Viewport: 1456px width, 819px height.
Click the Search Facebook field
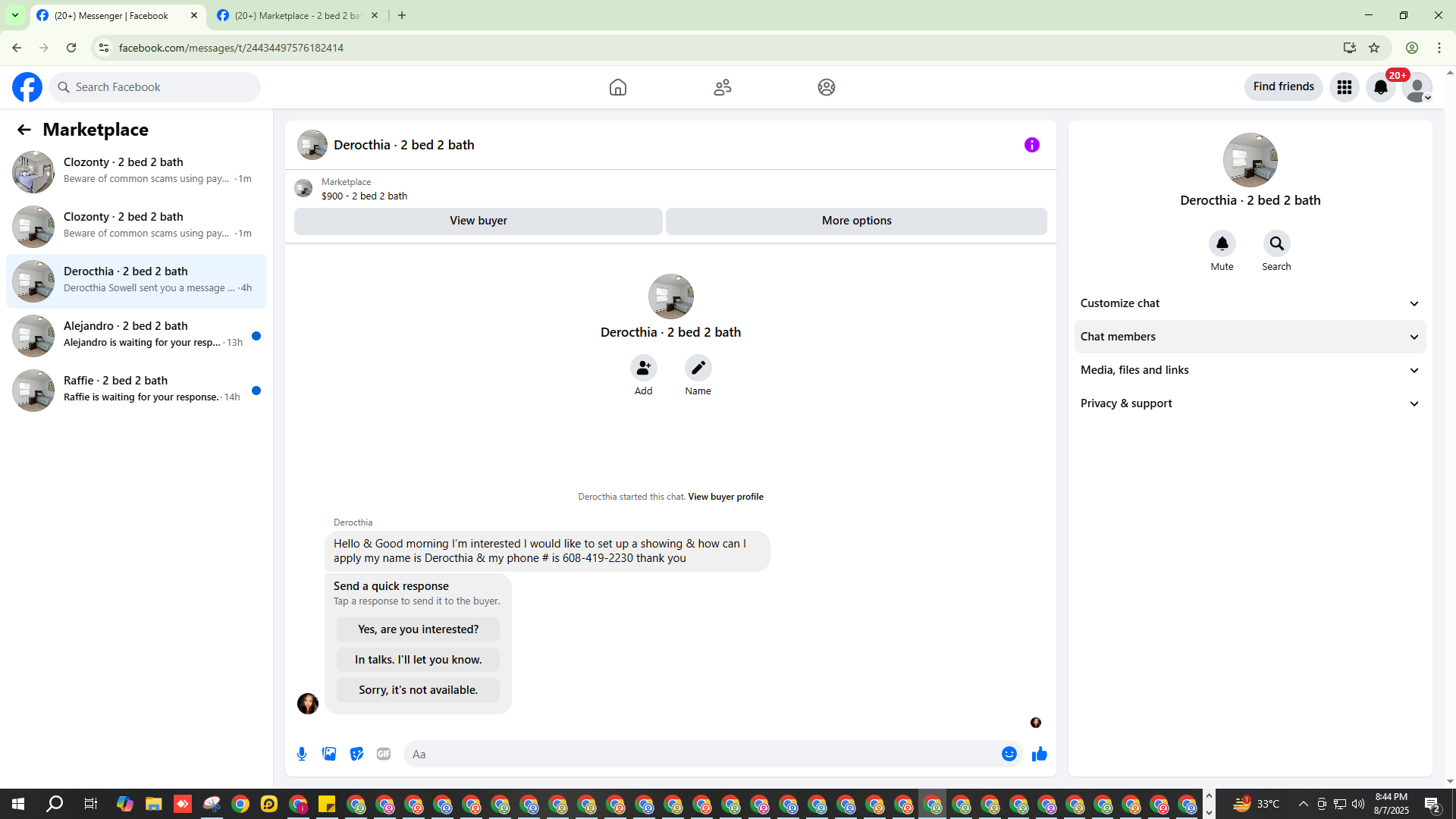(155, 87)
